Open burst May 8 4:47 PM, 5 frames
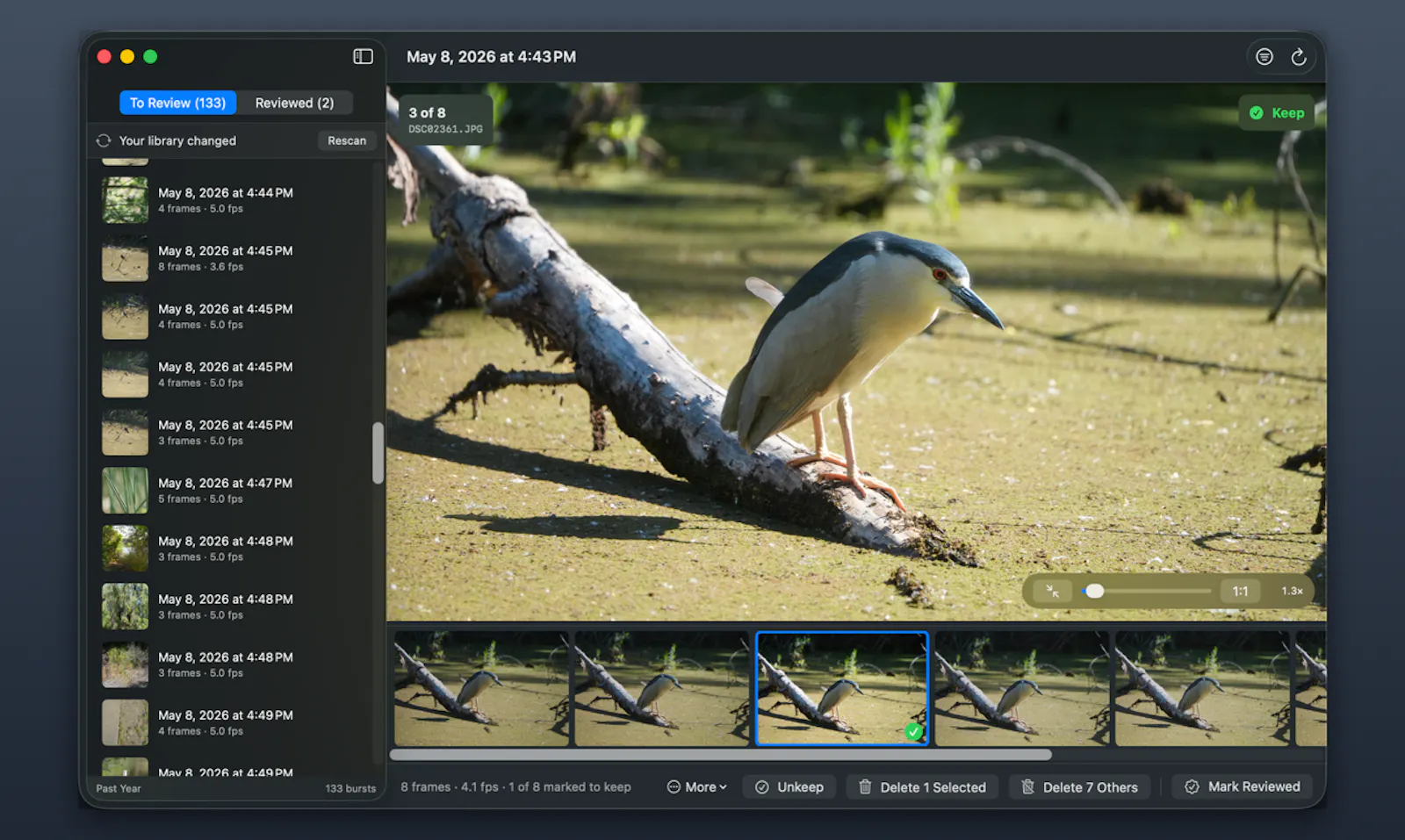 (x=235, y=490)
